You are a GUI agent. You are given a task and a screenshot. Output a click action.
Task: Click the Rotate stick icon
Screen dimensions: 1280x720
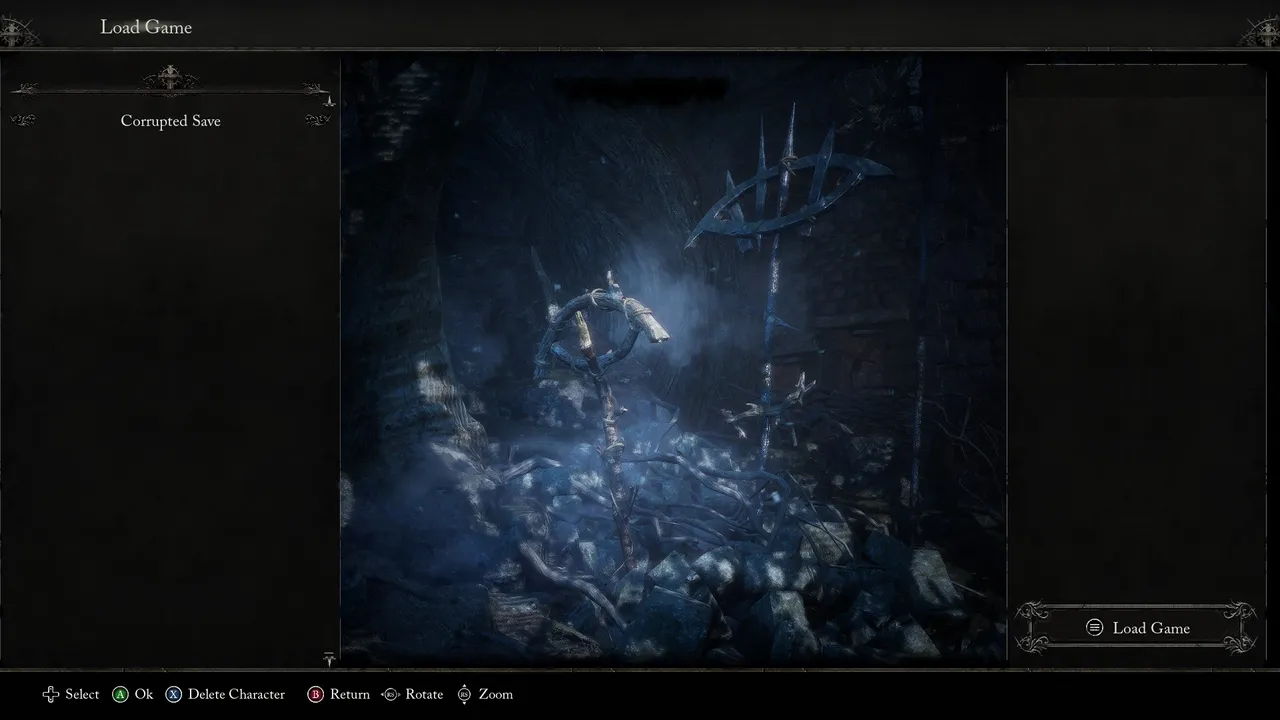click(x=390, y=694)
